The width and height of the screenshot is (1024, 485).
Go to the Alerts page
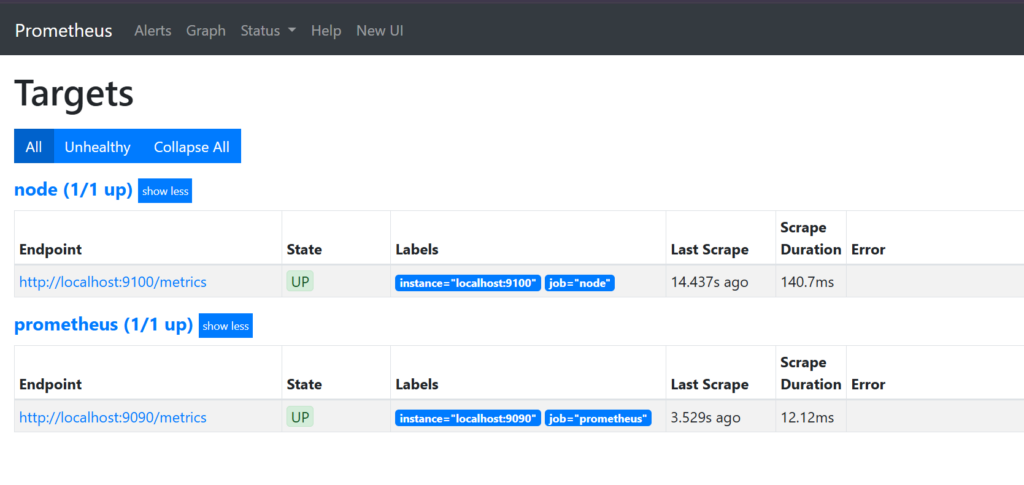tap(153, 31)
